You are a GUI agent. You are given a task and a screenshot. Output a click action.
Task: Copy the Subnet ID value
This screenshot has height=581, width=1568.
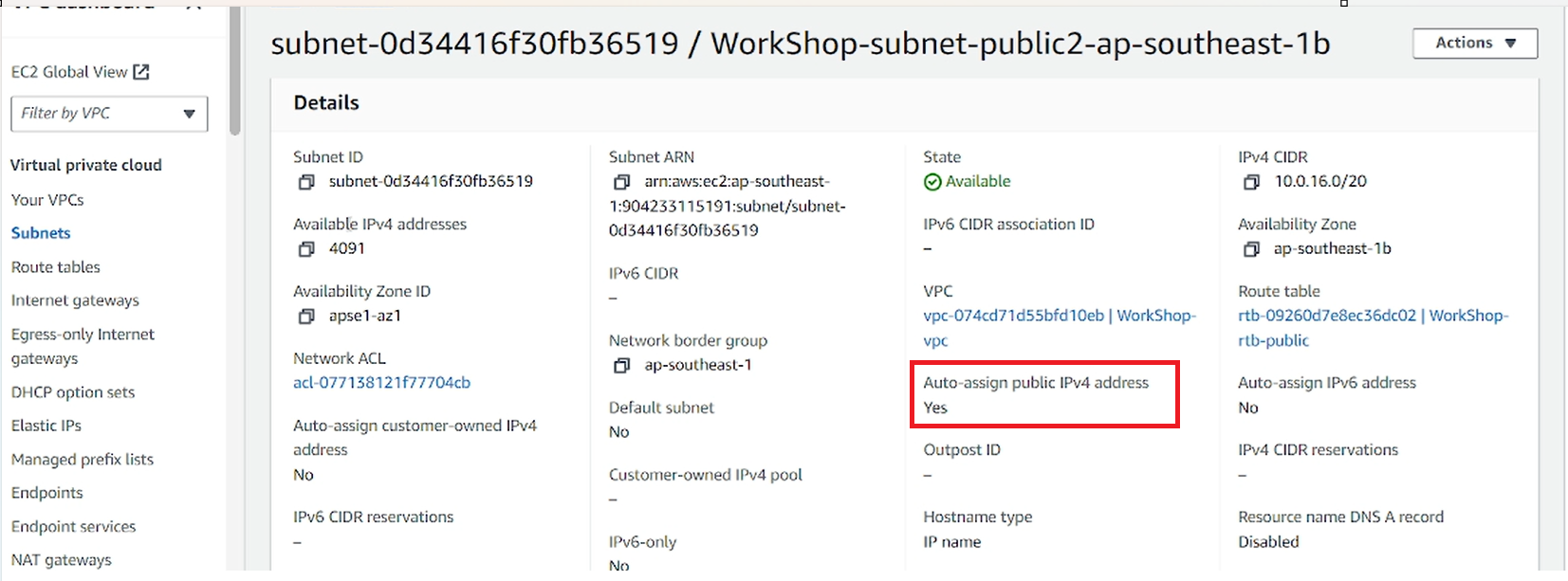pyautogui.click(x=306, y=182)
